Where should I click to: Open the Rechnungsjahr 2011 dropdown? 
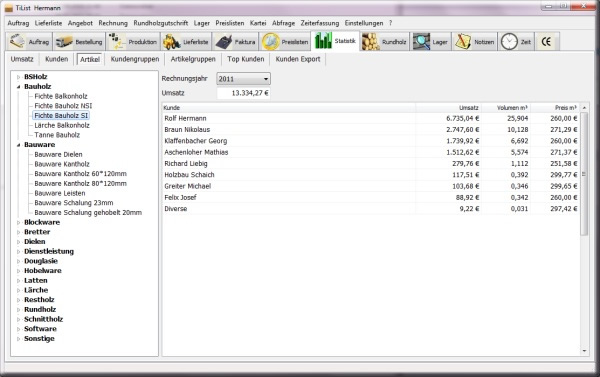[243, 79]
